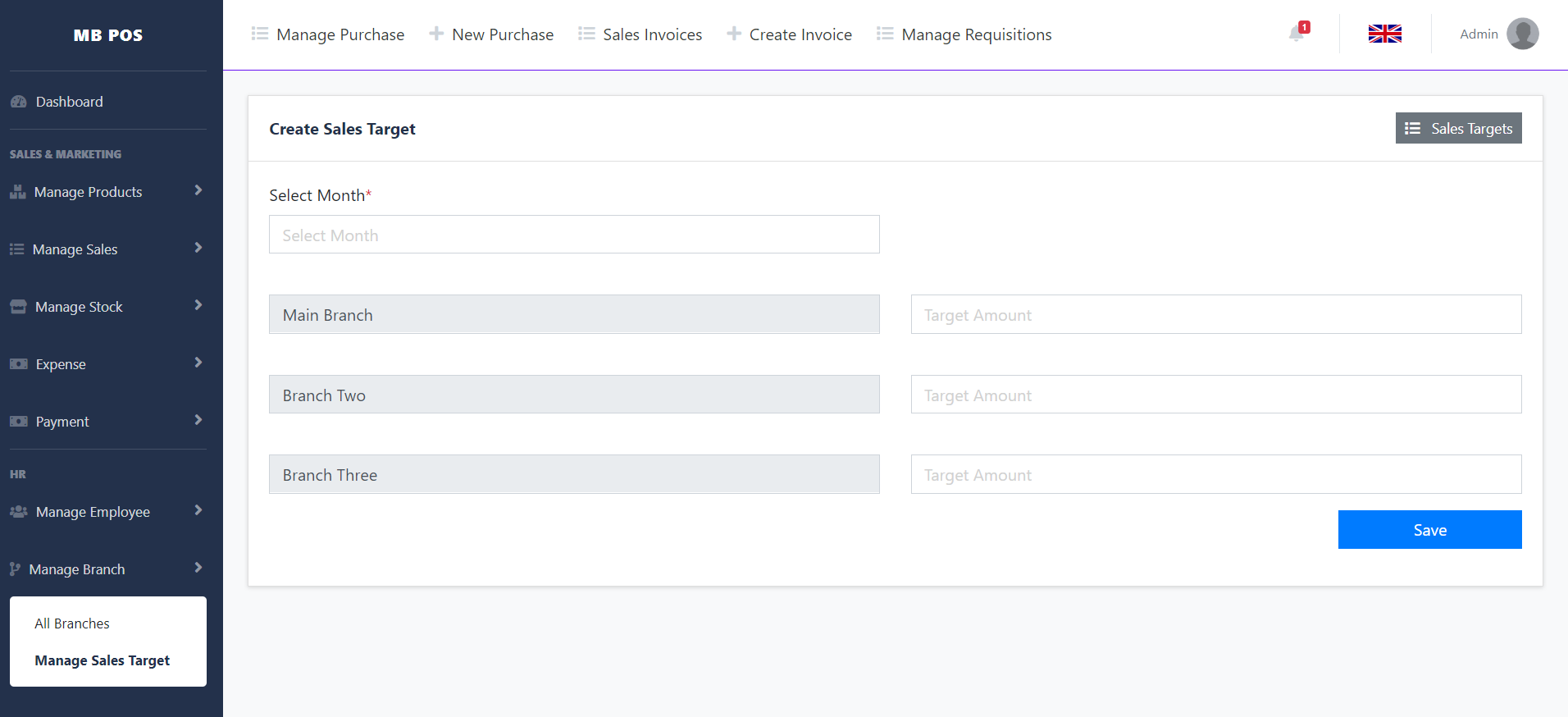Viewport: 1568px width, 717px height.
Task: Click the Manage Products boxes icon
Action: 18,192
